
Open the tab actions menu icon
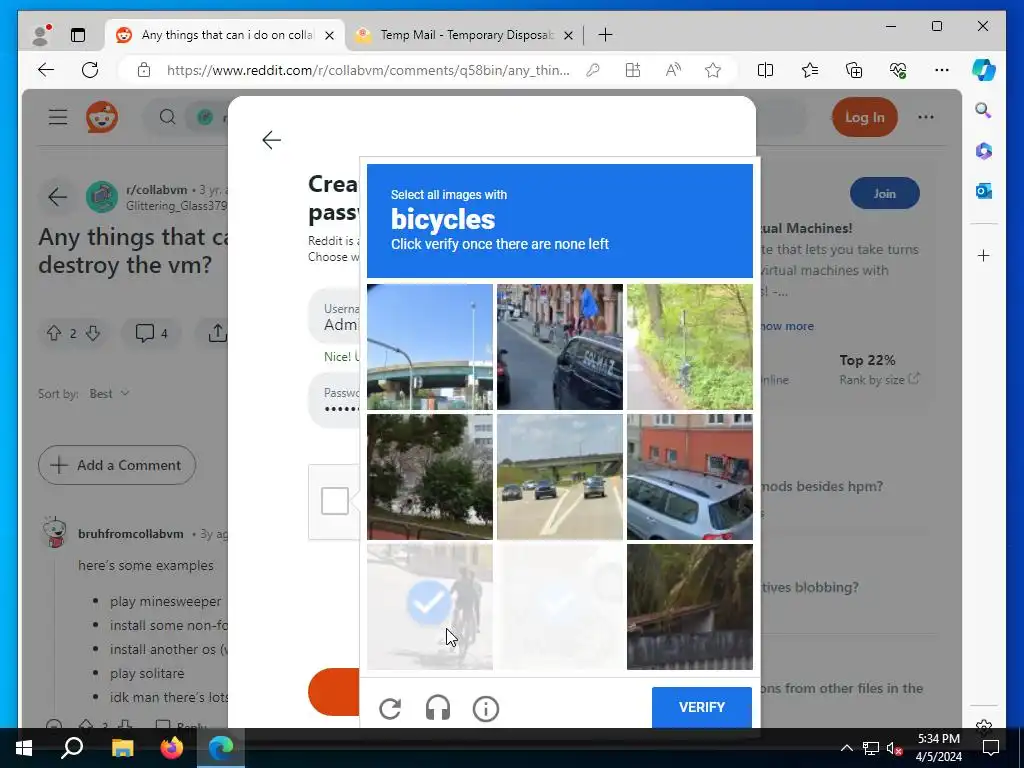[x=78, y=35]
